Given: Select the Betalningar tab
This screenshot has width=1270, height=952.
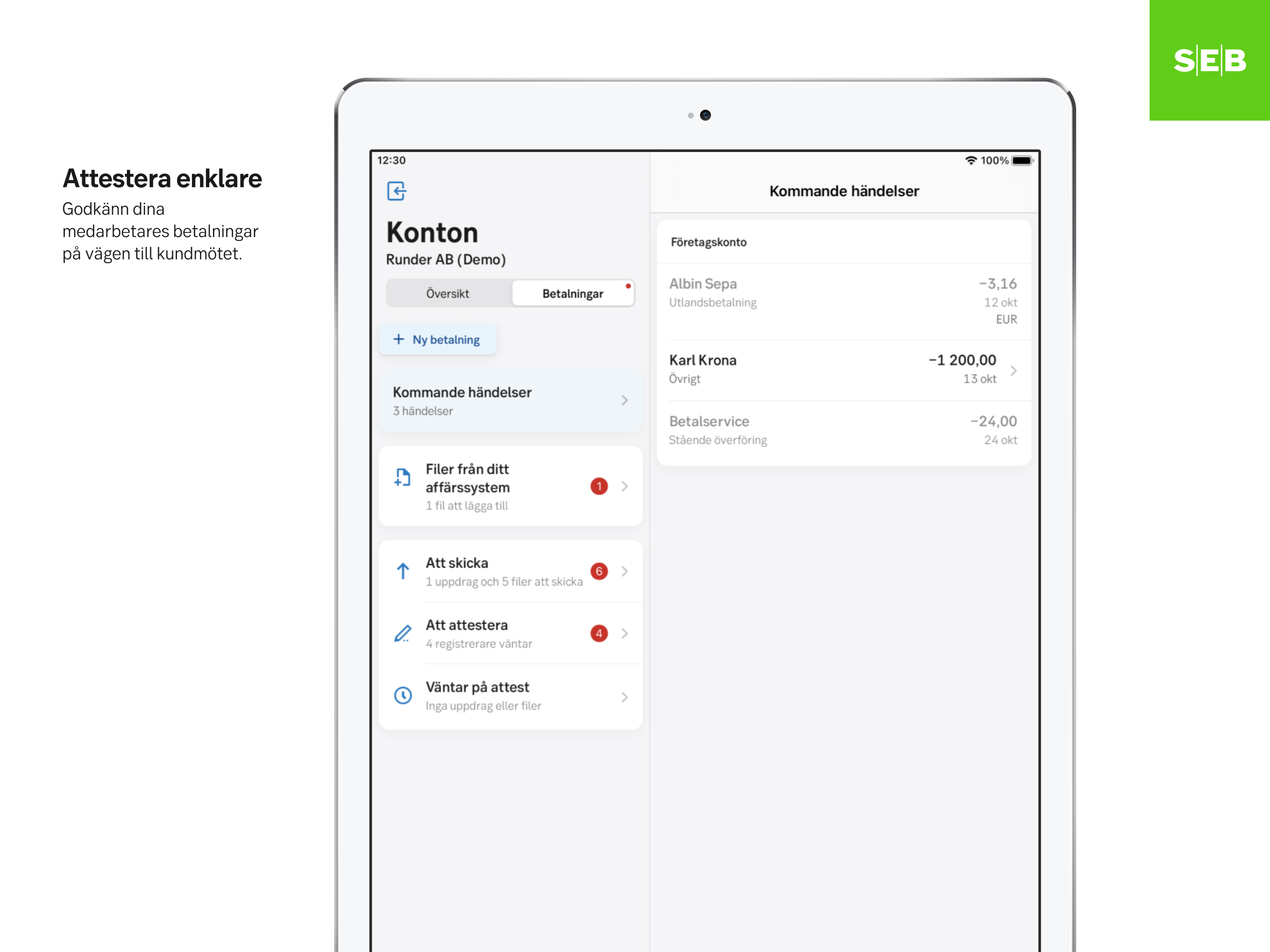Looking at the screenshot, I should [572, 293].
